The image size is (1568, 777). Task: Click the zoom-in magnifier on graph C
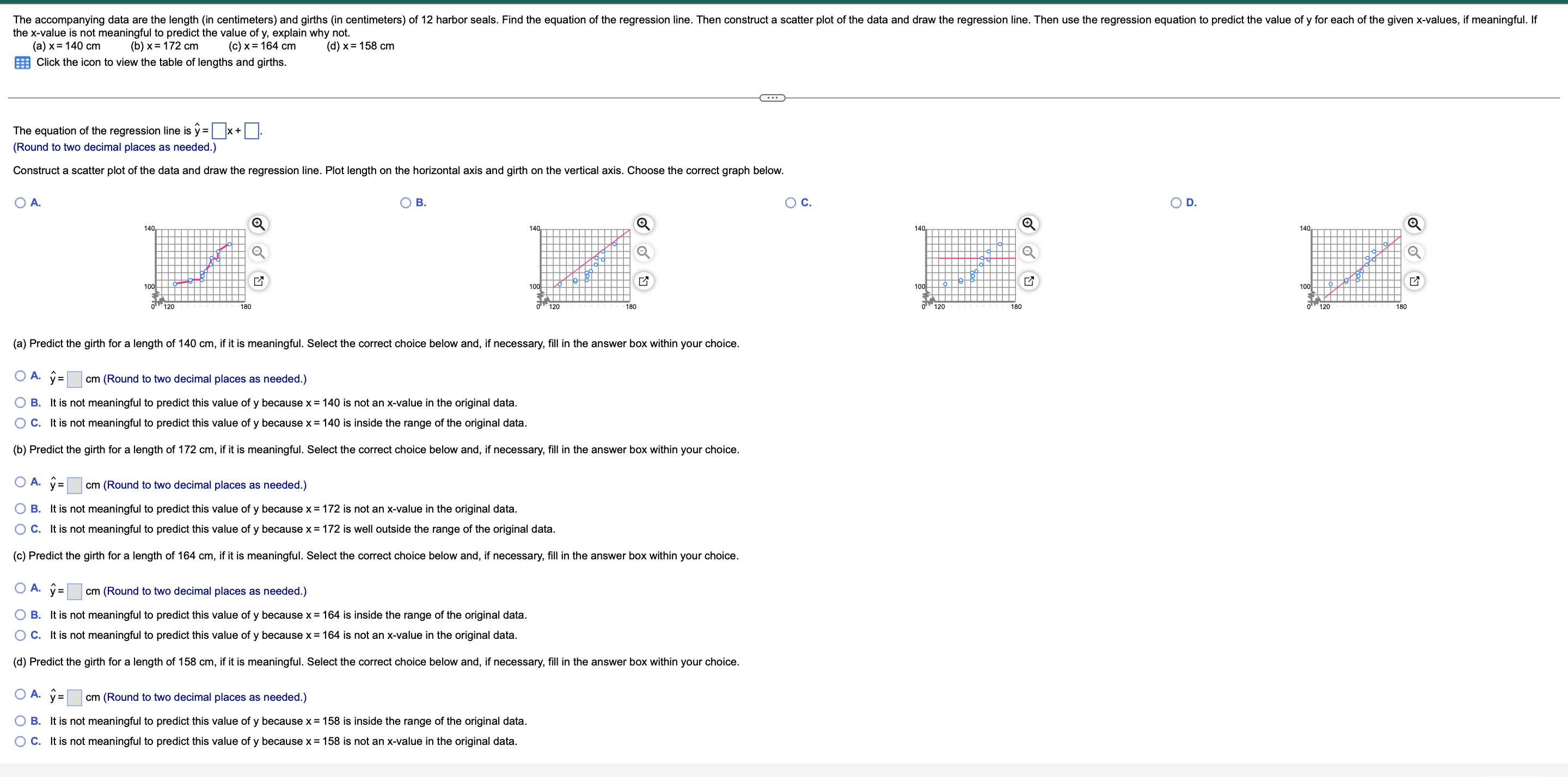point(1028,224)
